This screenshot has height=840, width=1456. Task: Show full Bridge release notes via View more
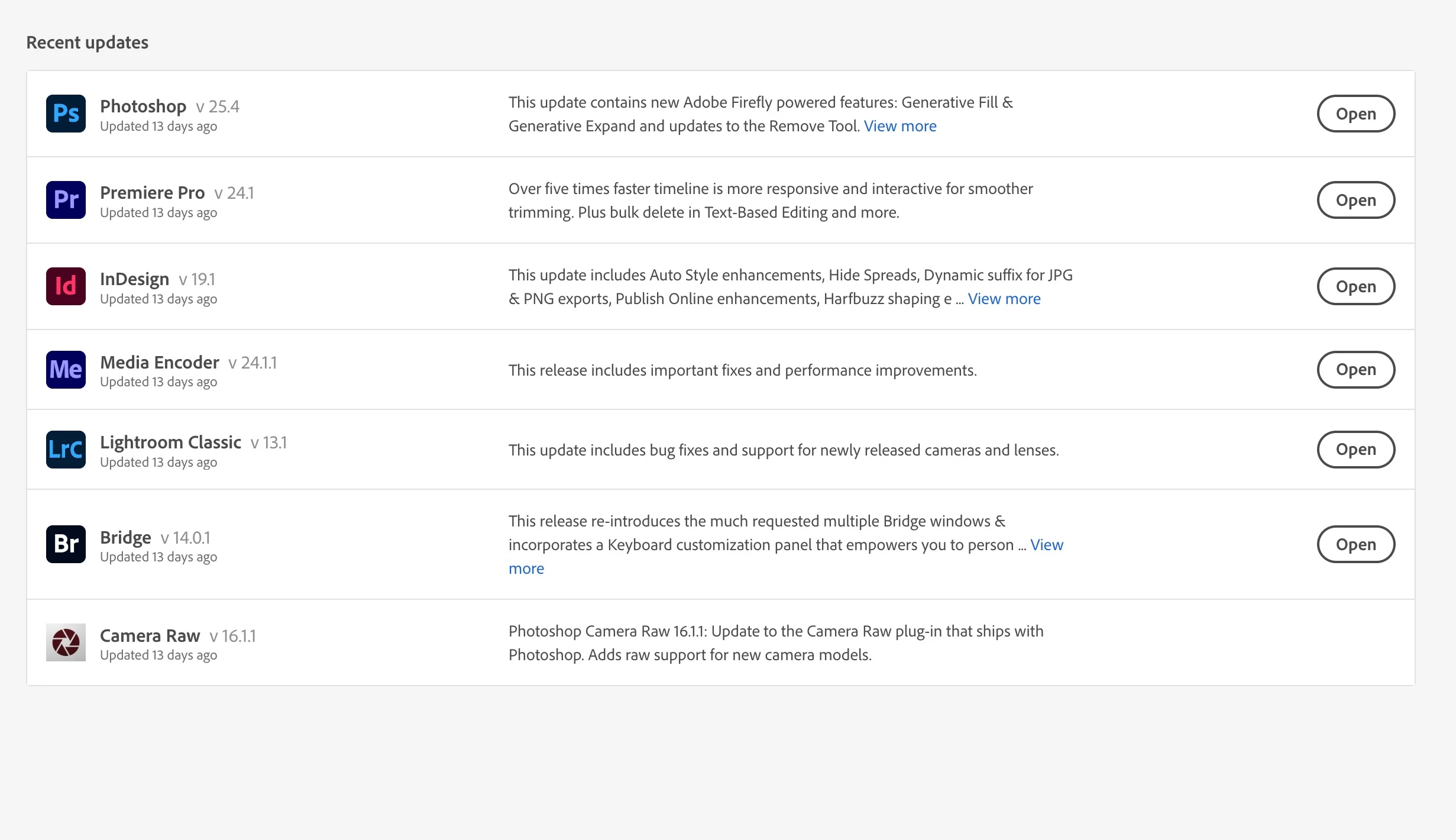click(x=1046, y=545)
